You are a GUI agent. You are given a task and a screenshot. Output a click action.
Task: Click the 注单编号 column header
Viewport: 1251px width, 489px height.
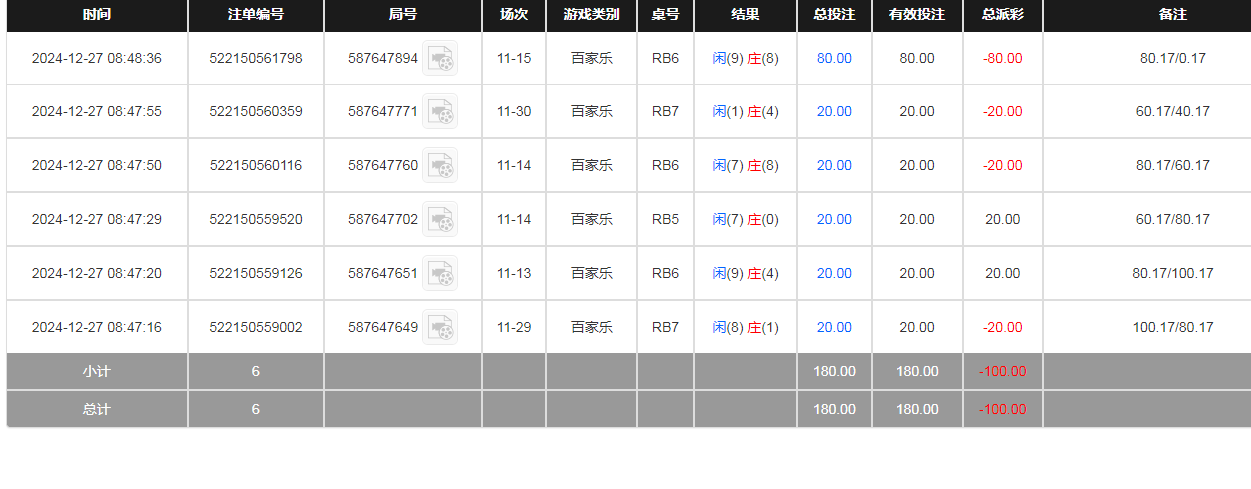(256, 15)
